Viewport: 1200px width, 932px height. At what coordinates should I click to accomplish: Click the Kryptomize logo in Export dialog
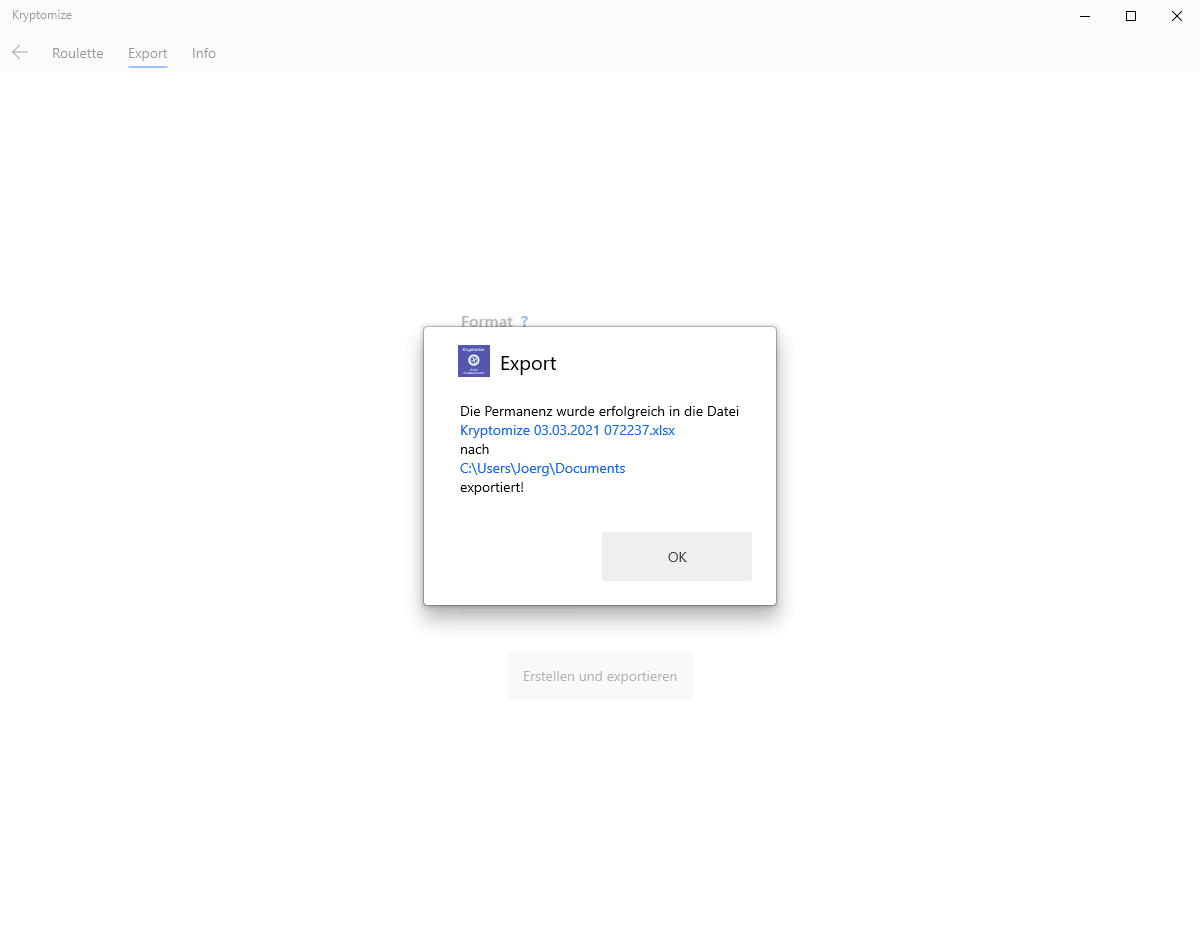(474, 361)
